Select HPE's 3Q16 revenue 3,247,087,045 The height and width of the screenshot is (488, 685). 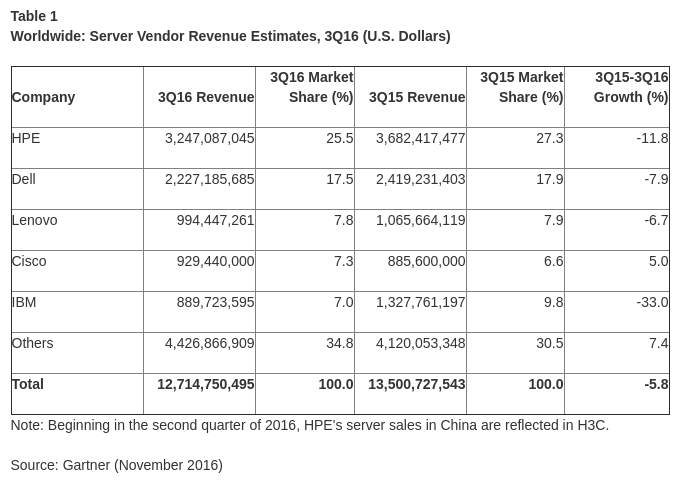click(x=209, y=138)
